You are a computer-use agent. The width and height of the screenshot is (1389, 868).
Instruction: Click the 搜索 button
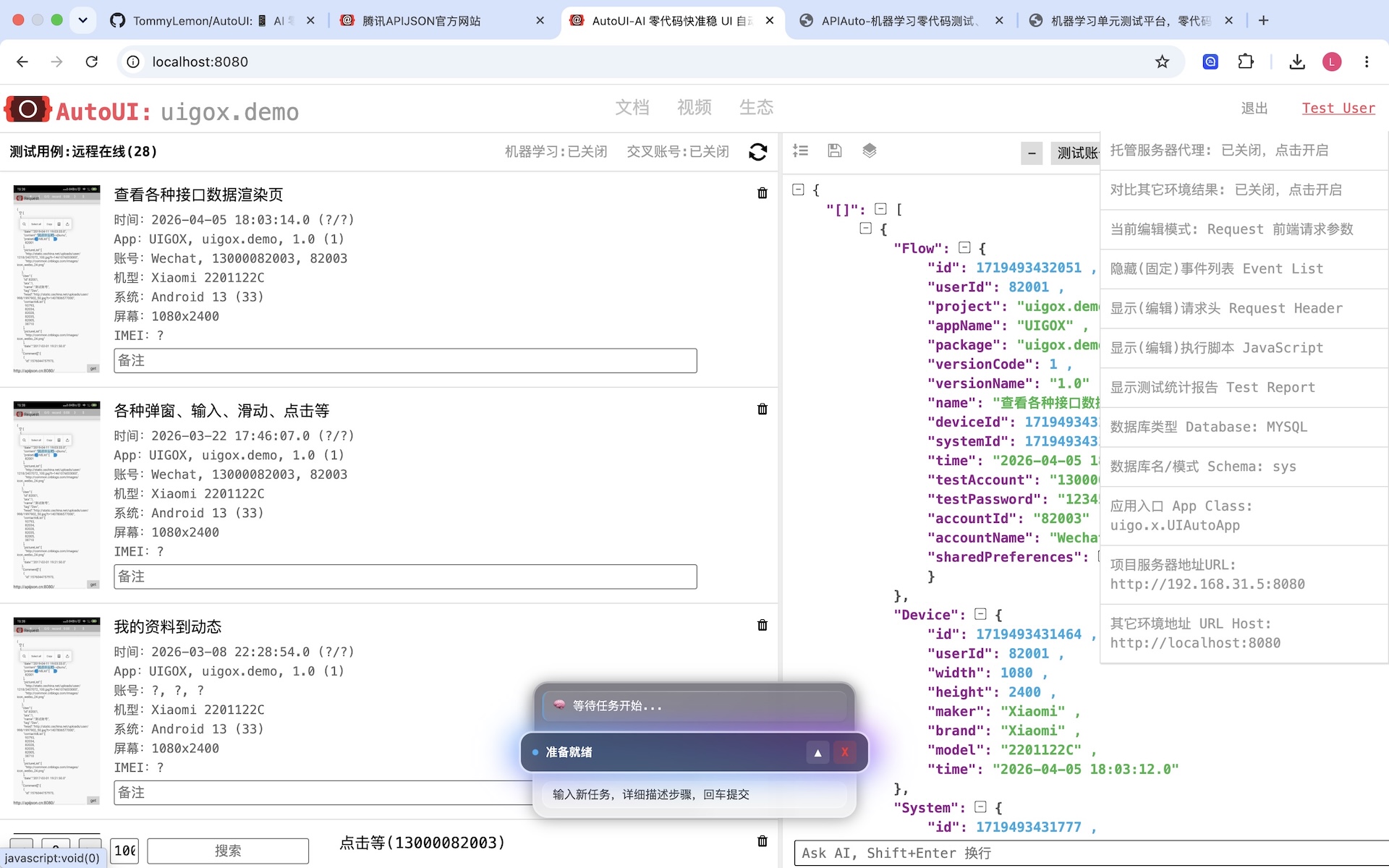[228, 851]
